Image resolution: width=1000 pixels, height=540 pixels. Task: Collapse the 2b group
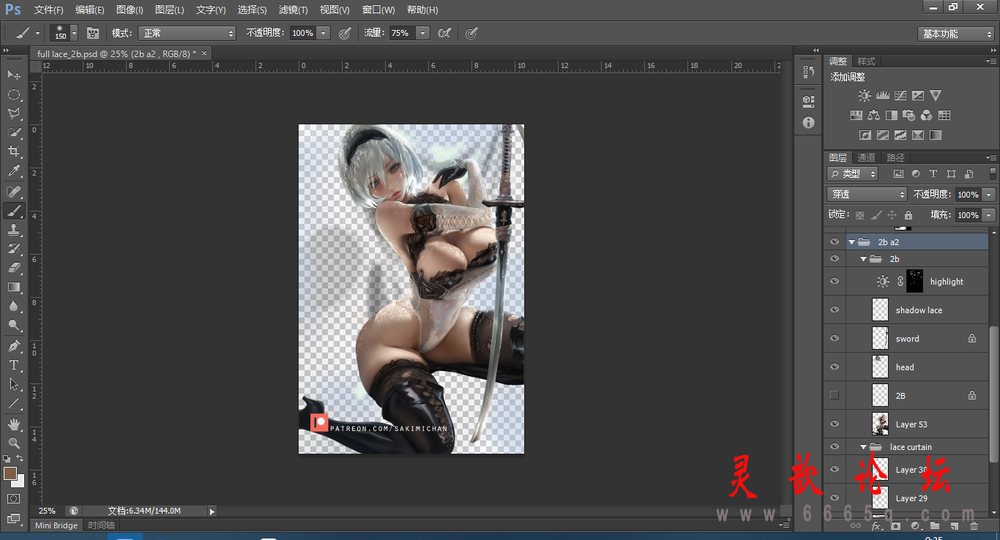coord(863,259)
